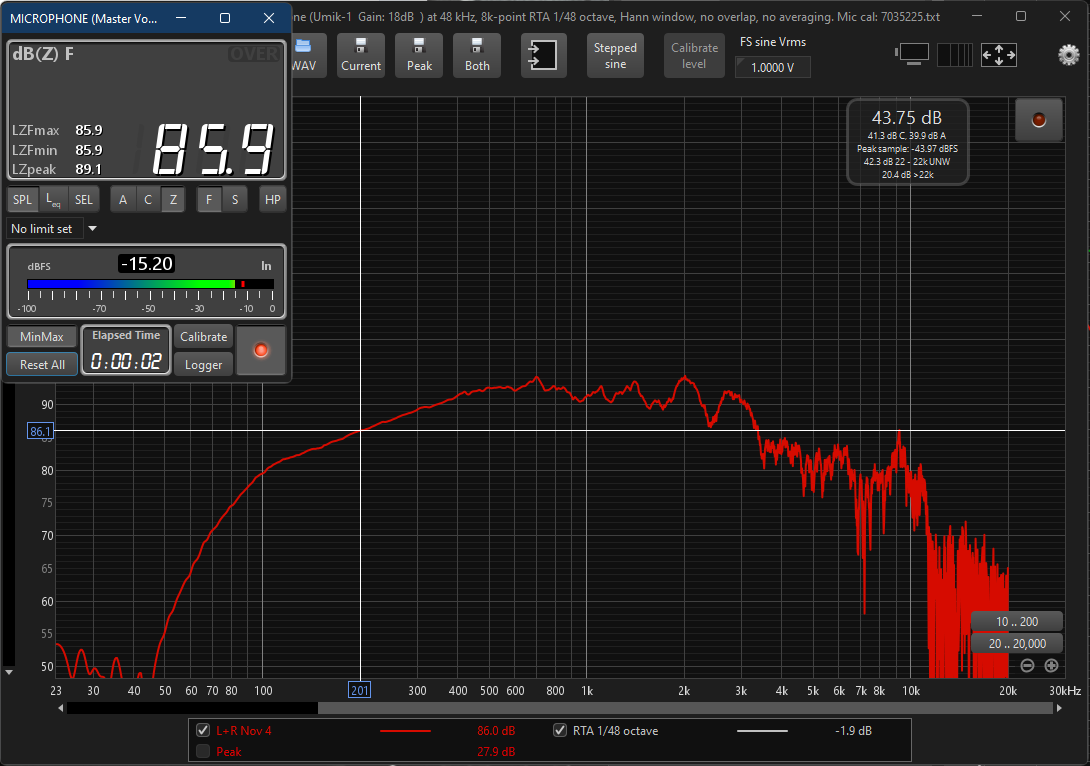Click the large 85.9 SPL reading
Viewport: 1090px width, 766px height.
click(213, 149)
